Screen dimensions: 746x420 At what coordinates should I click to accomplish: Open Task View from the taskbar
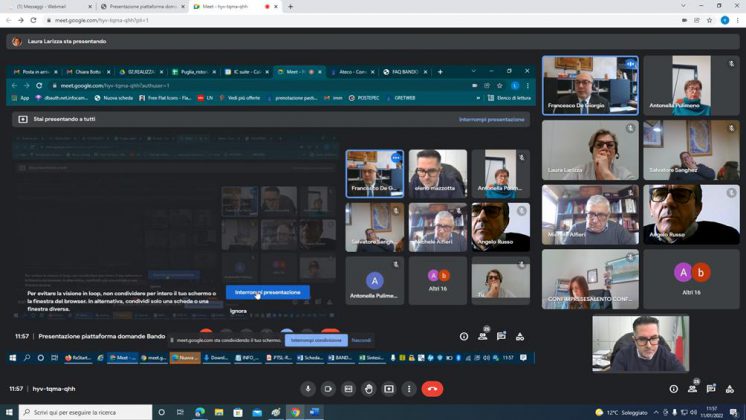coord(180,412)
